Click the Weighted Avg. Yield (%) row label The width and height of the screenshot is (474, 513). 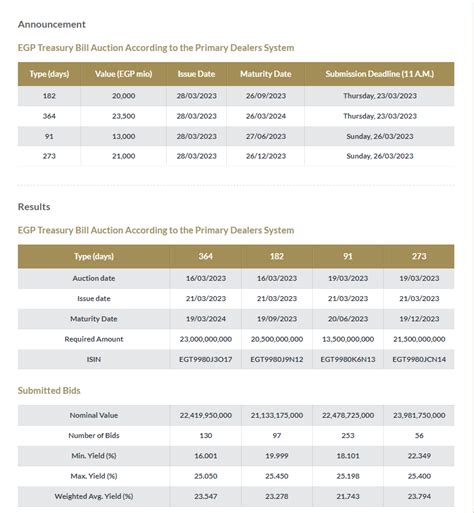point(94,496)
